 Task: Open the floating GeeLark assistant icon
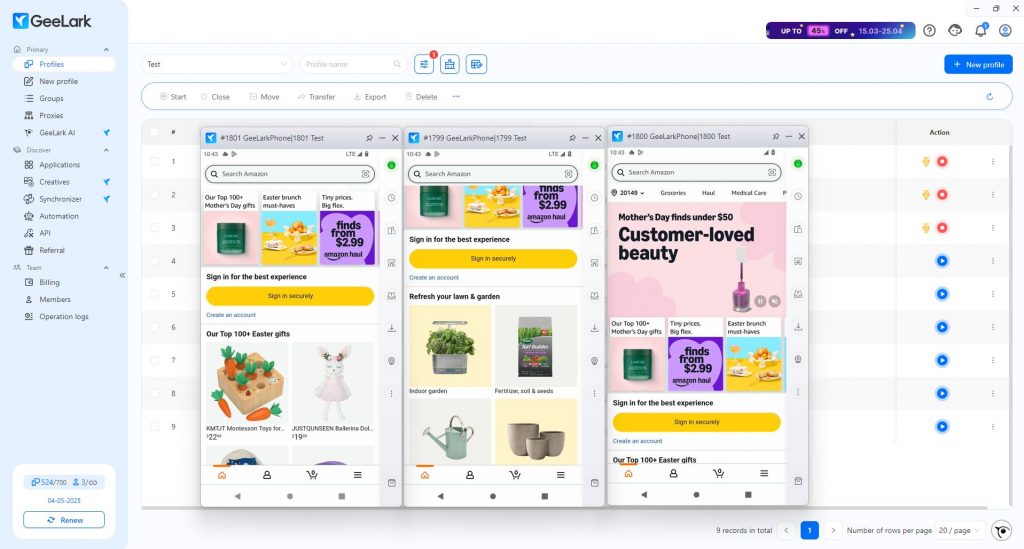tap(1001, 530)
